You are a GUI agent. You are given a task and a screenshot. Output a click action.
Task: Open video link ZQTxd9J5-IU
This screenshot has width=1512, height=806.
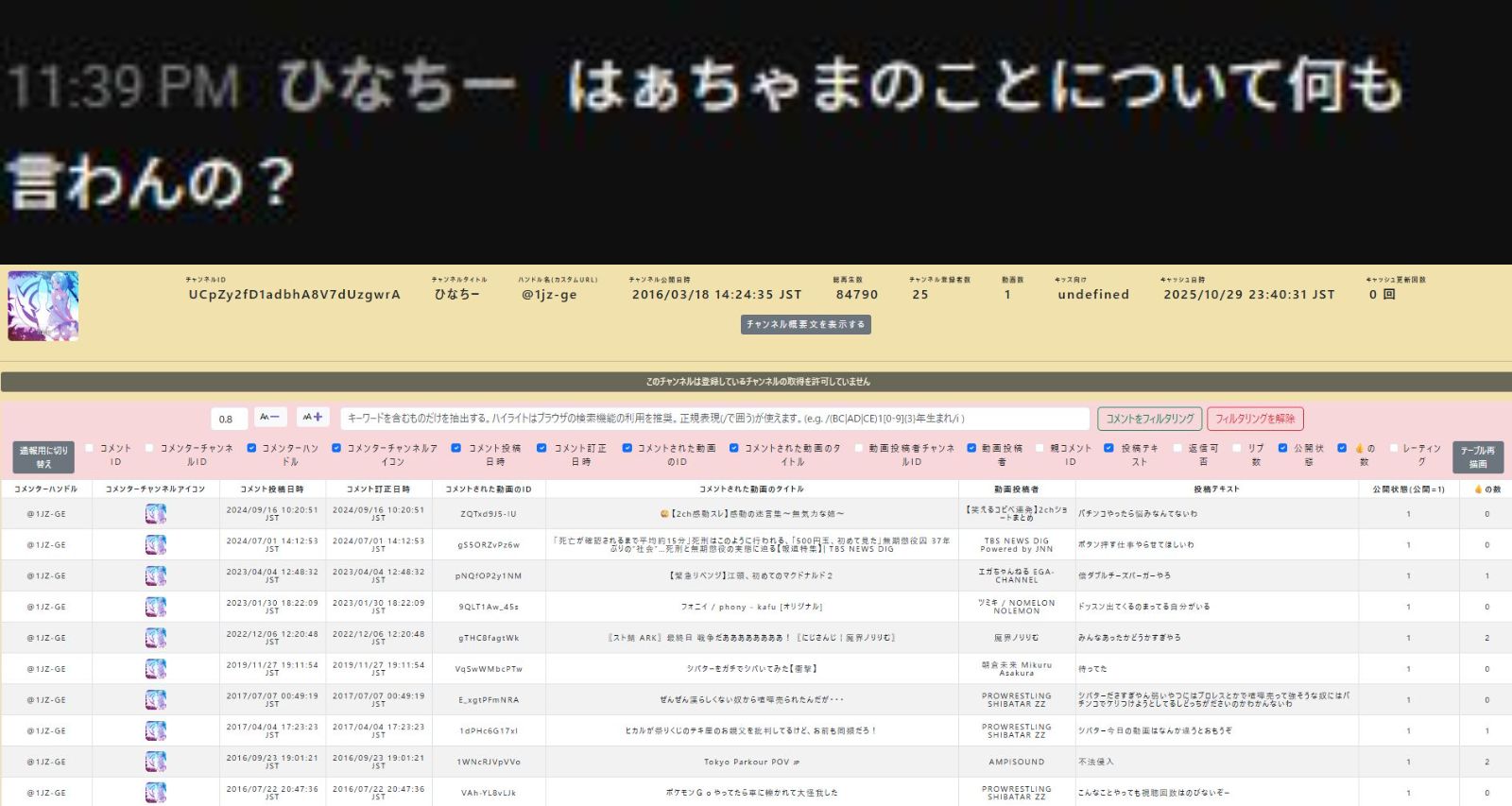coord(489,515)
